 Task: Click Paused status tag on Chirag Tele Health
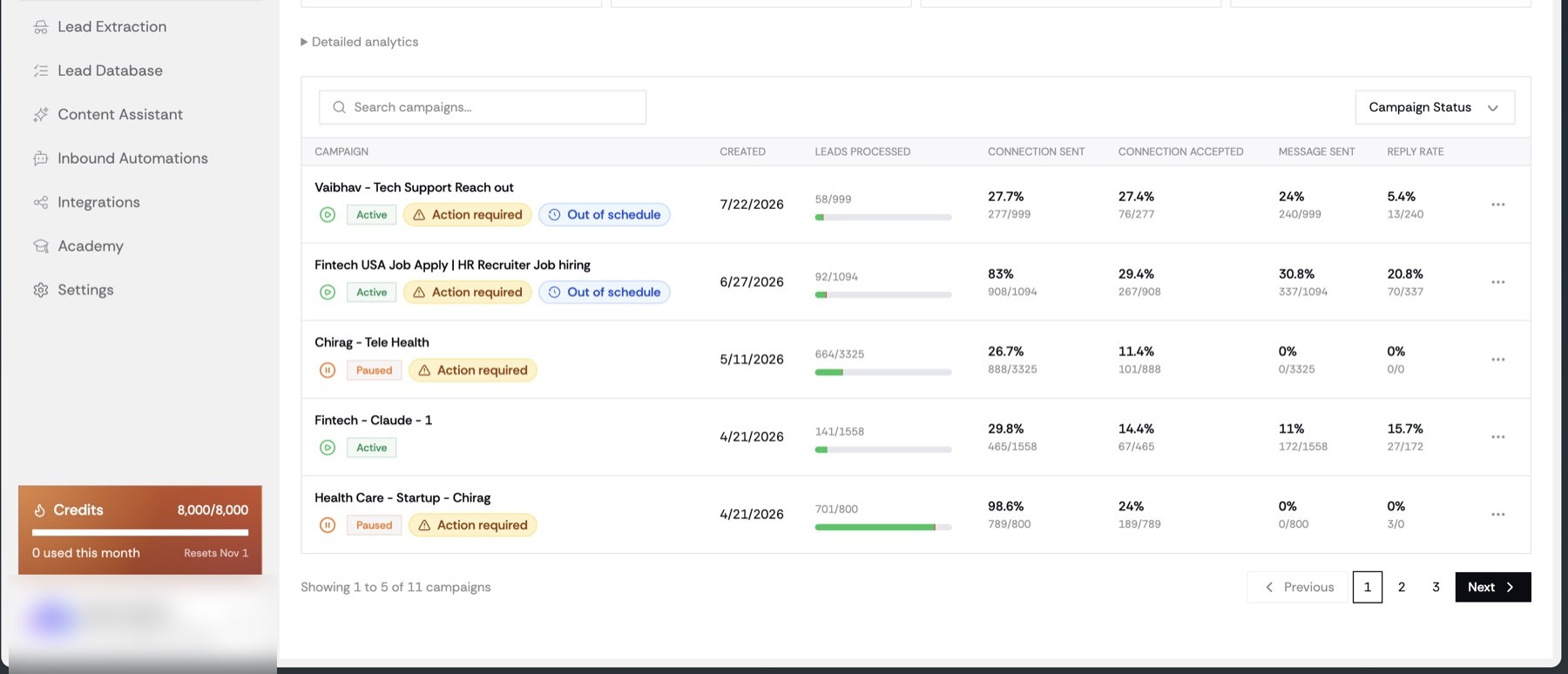[x=375, y=370]
